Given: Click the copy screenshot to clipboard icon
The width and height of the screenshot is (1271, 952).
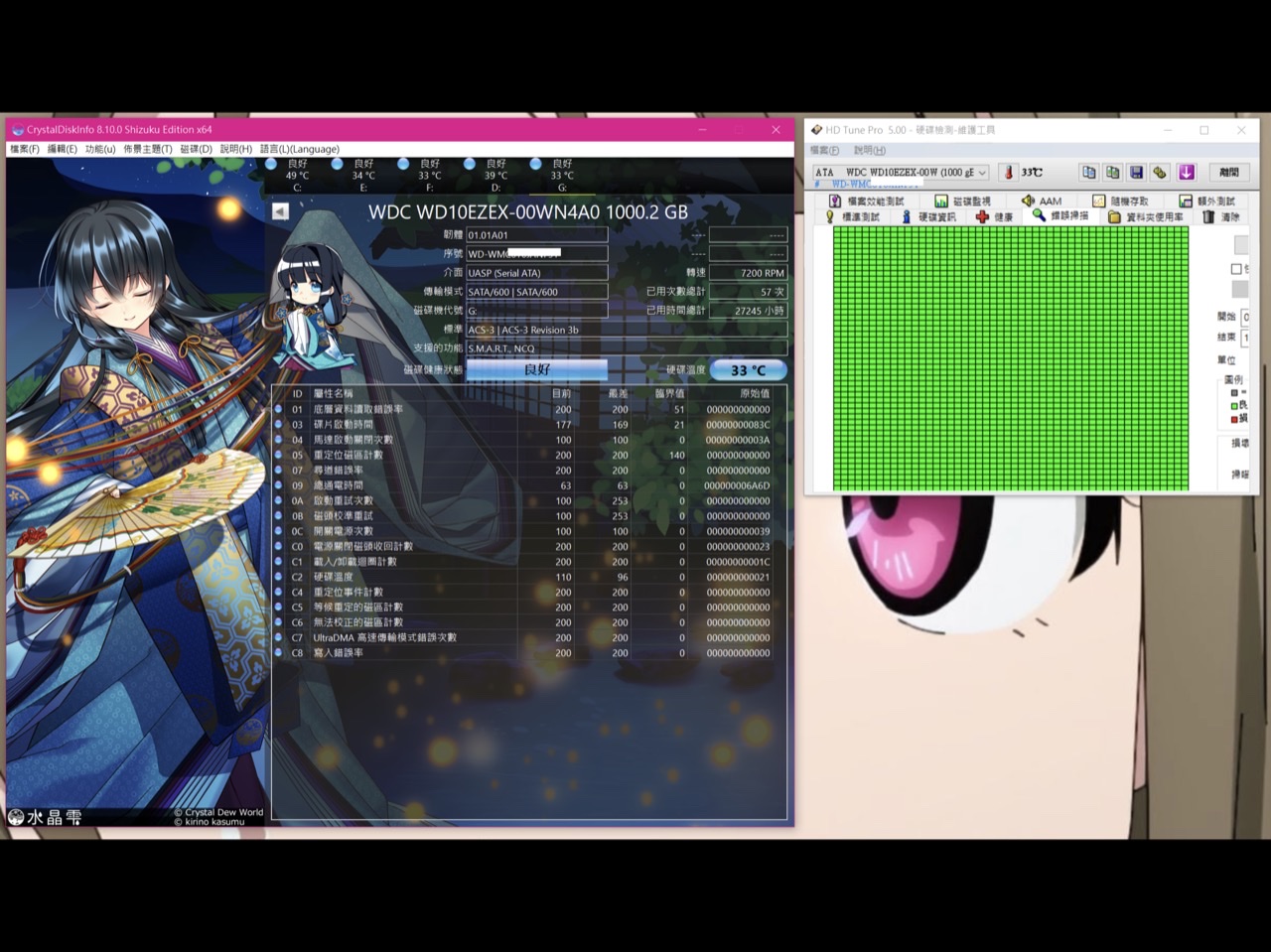Looking at the screenshot, I should [x=1113, y=173].
